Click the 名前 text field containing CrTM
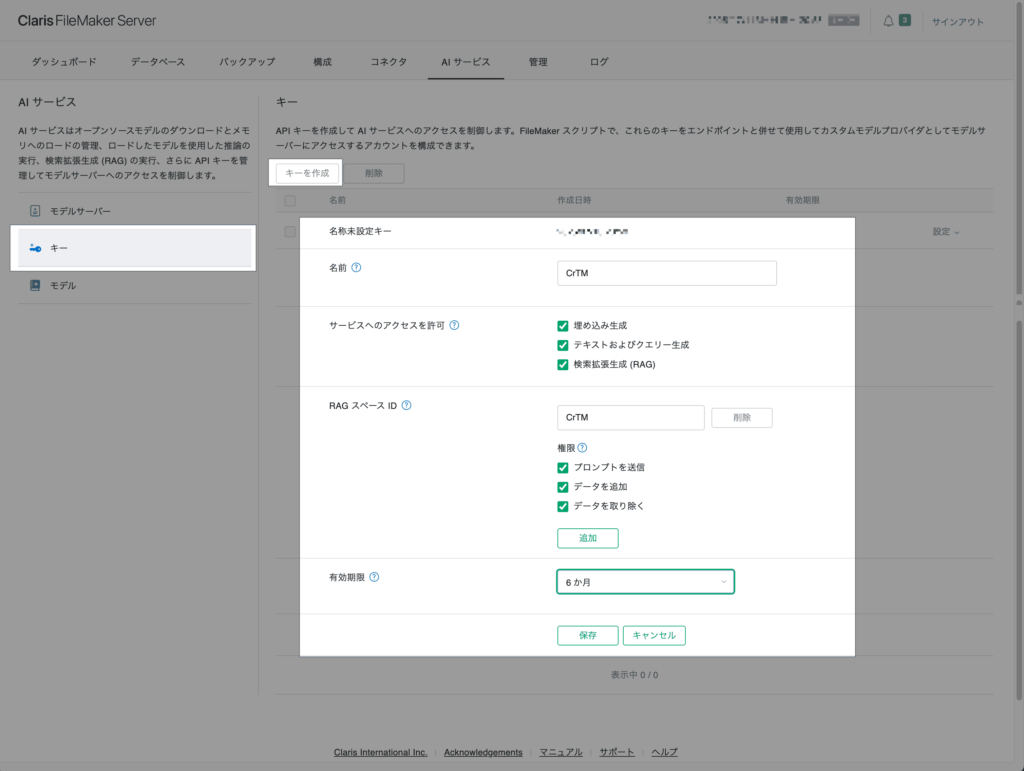 (x=667, y=273)
